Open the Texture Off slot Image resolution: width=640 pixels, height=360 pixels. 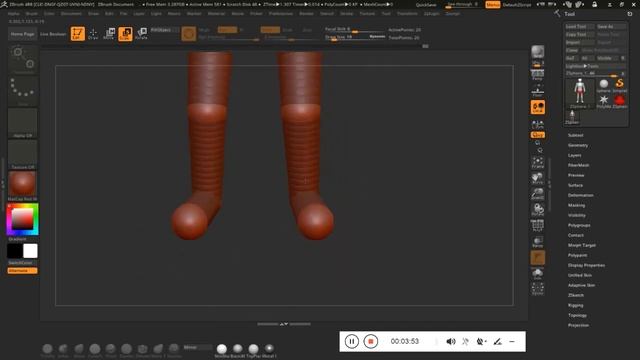(22, 155)
